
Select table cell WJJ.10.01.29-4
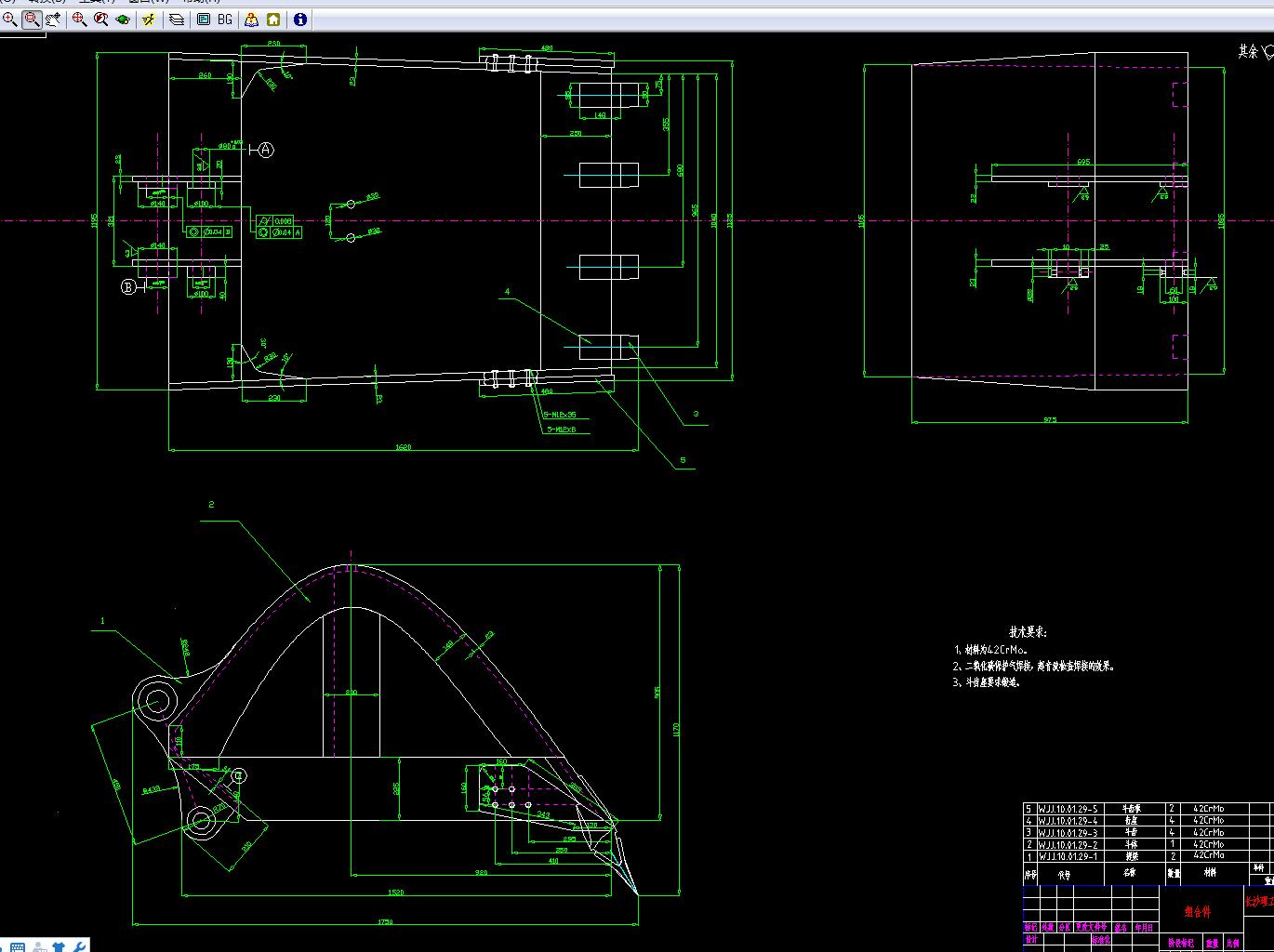(1068, 821)
